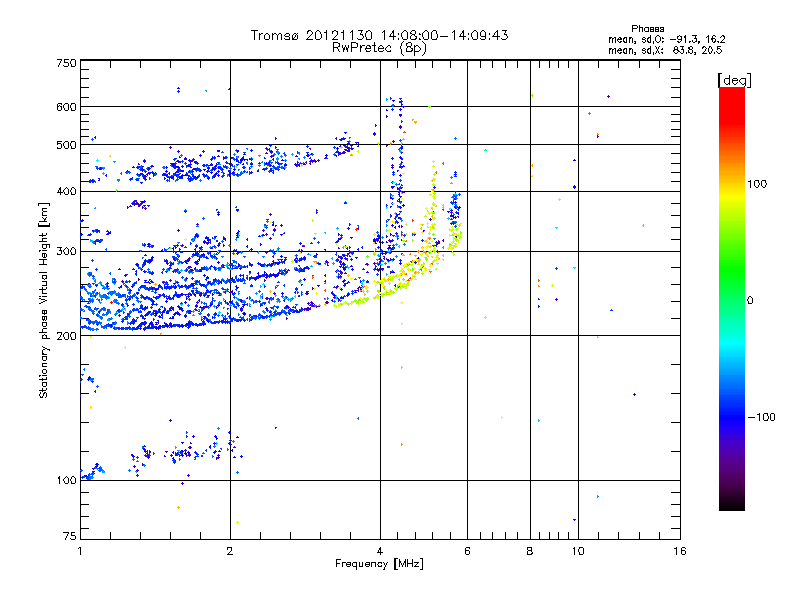Image resolution: width=800 pixels, height=600 pixels.
Task: Click the Stationary phase Virtual Height axis title
Action: coord(44,300)
